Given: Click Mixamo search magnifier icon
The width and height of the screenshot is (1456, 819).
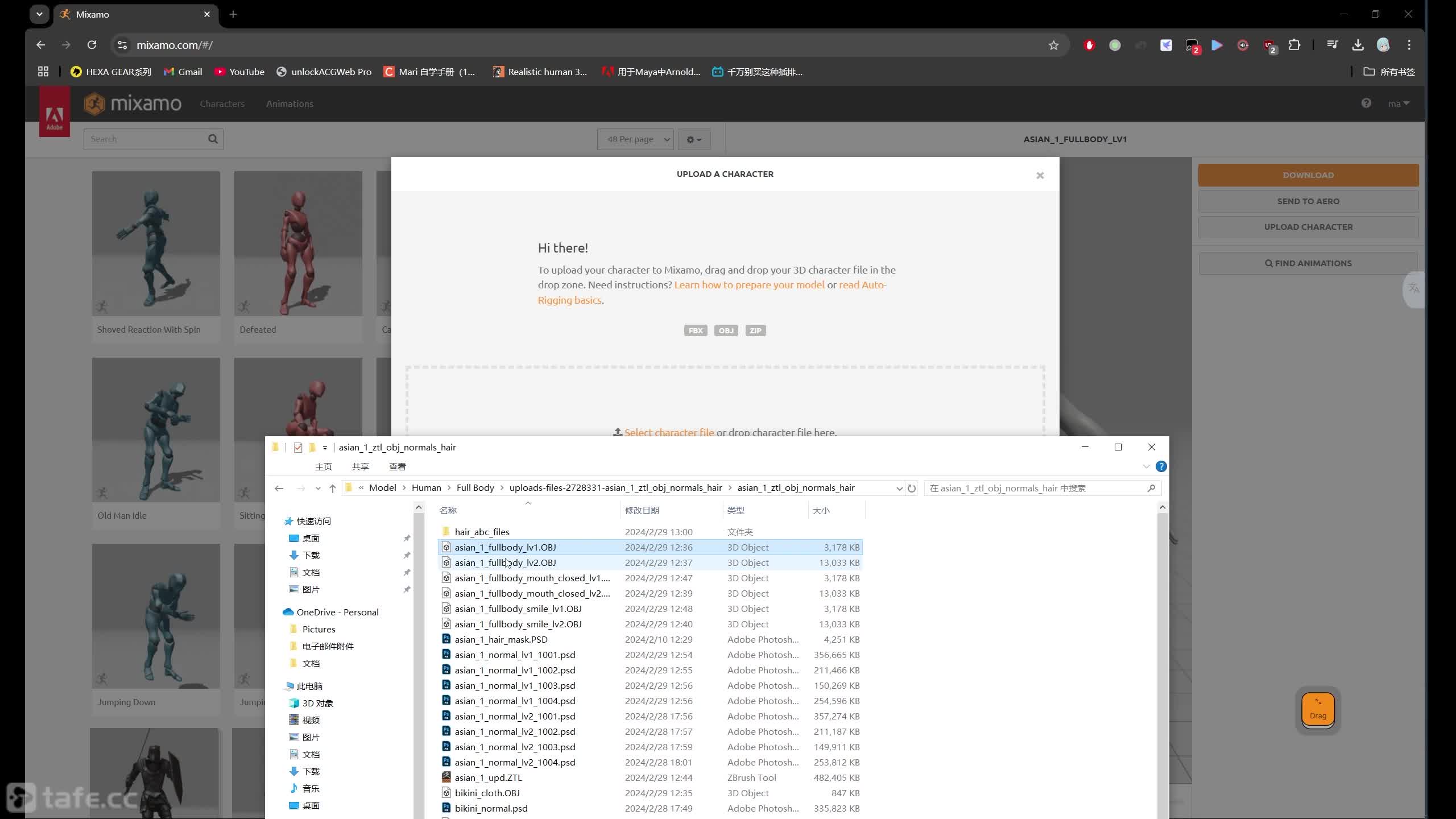Looking at the screenshot, I should coord(213,139).
